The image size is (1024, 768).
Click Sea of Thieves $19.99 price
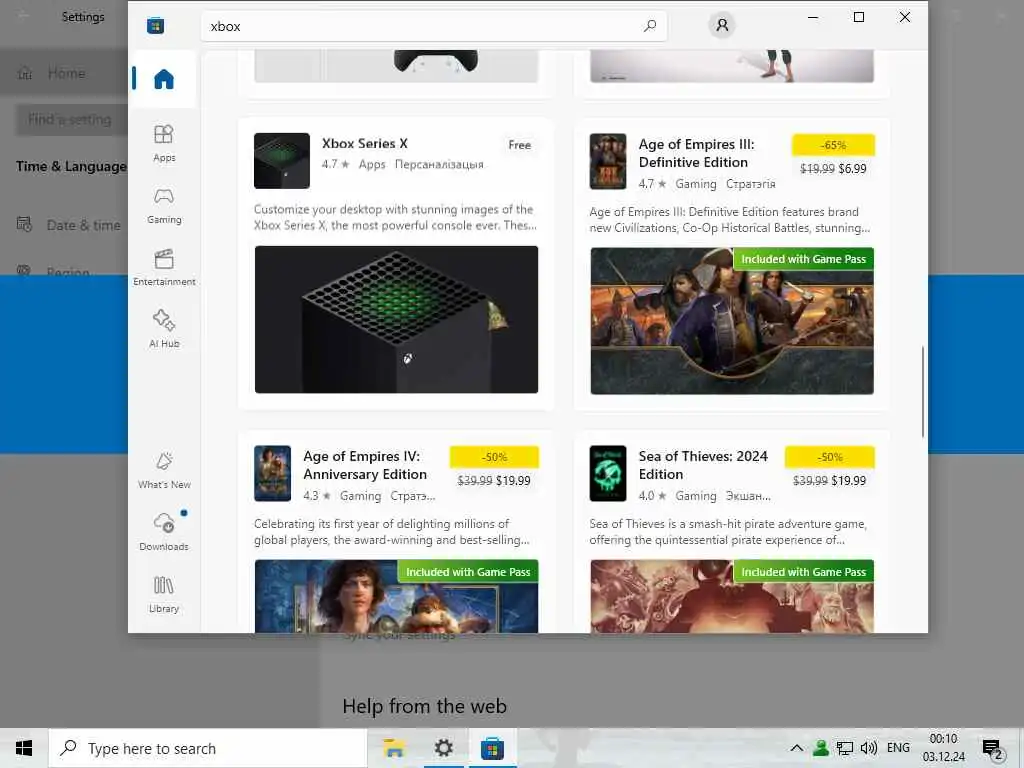848,481
